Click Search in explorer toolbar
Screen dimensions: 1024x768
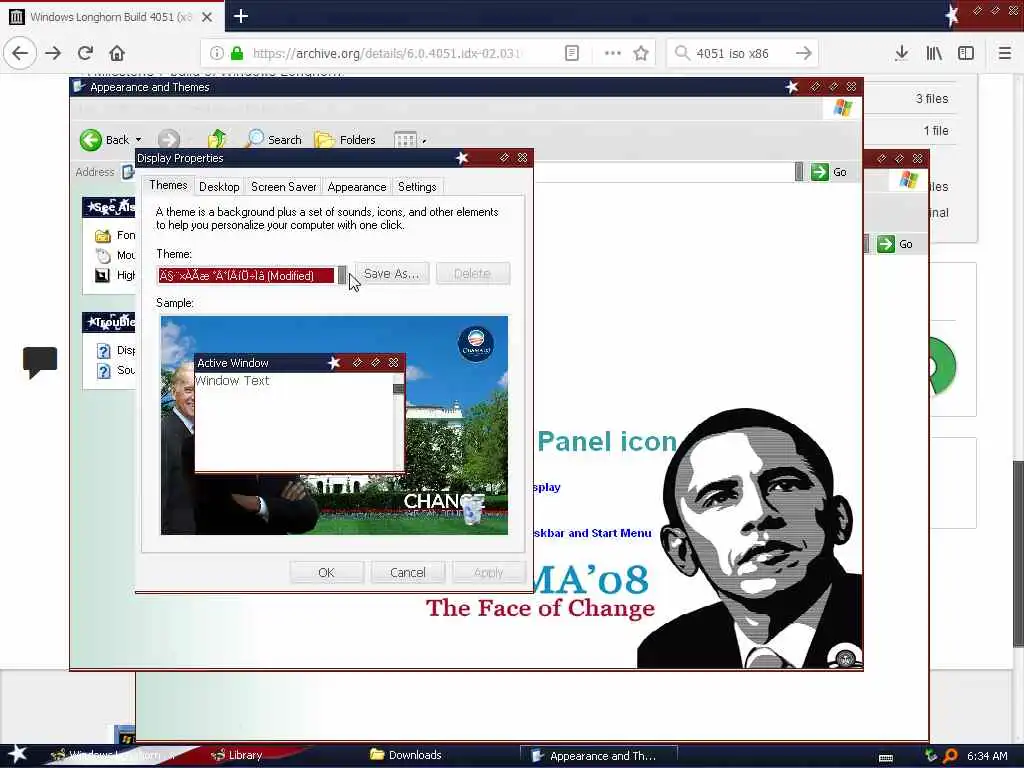pyautogui.click(x=274, y=139)
